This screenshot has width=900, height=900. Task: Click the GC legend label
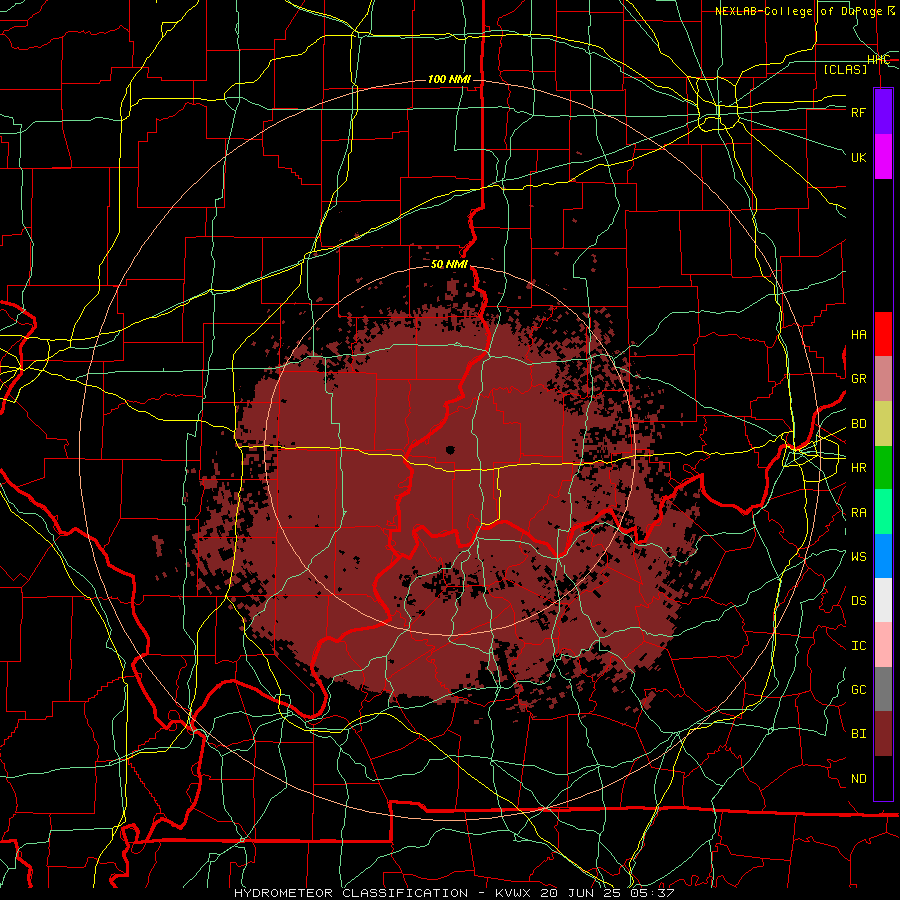coord(858,690)
